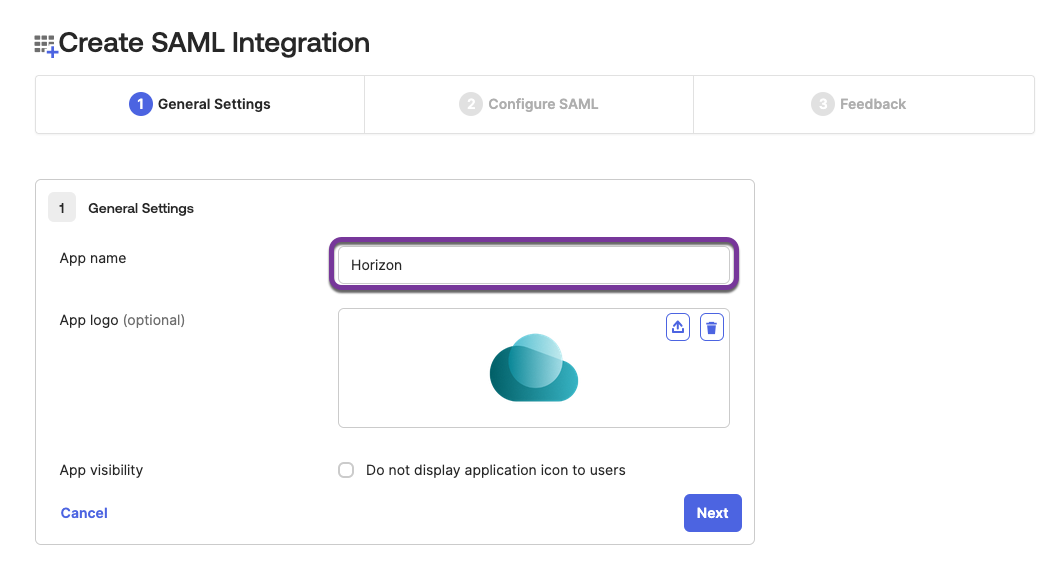This screenshot has height=577, width=1062.
Task: Click the 'App visibility' label
Action: pos(101,470)
